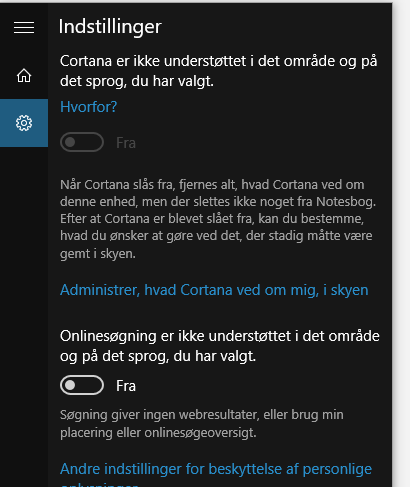
Task: Click the Når Cortana slås fra paragraph
Action: 218,219
